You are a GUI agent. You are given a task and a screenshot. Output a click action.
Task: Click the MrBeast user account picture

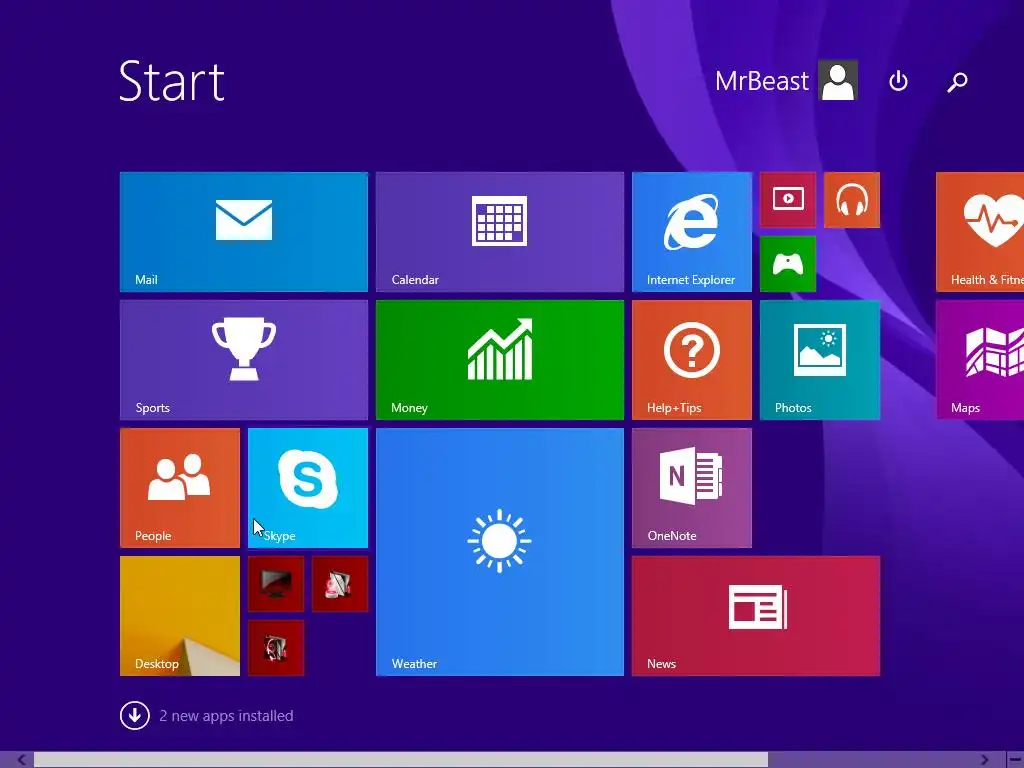(838, 80)
